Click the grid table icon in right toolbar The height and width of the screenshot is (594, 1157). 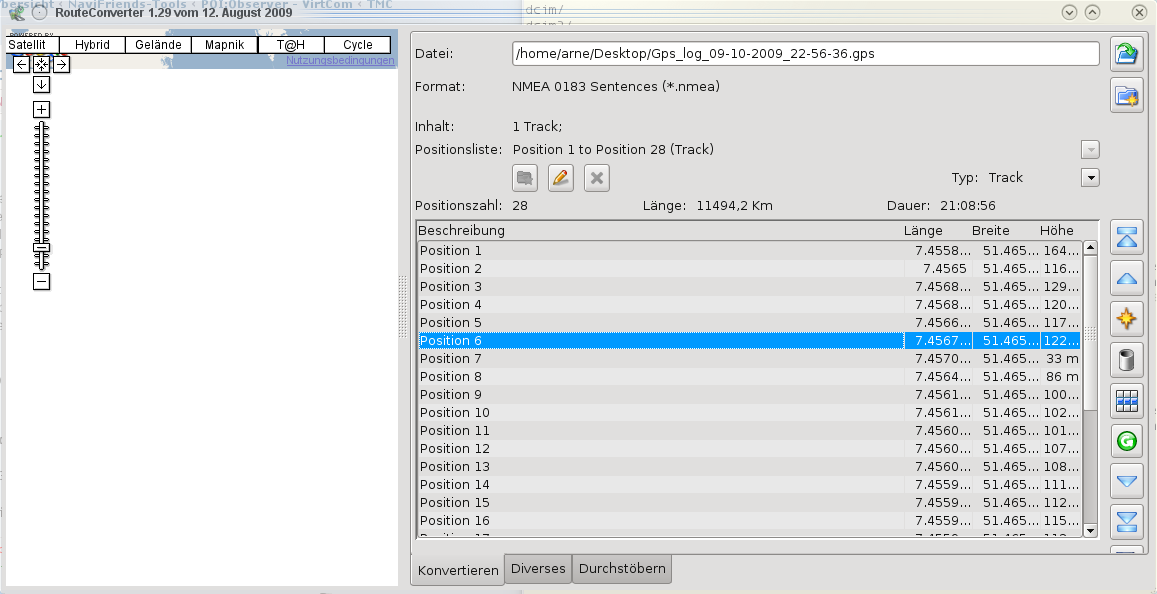tap(1127, 400)
